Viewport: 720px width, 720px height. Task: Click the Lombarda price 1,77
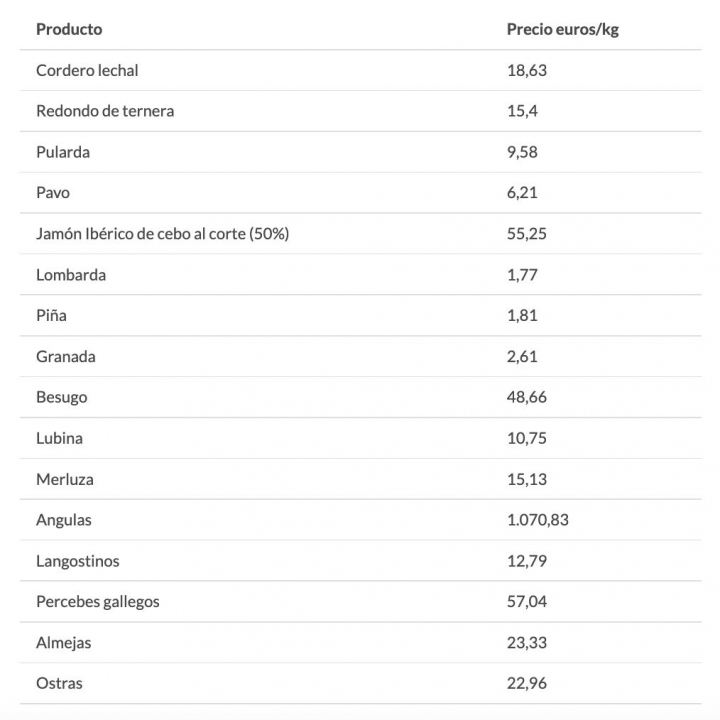[x=522, y=274]
